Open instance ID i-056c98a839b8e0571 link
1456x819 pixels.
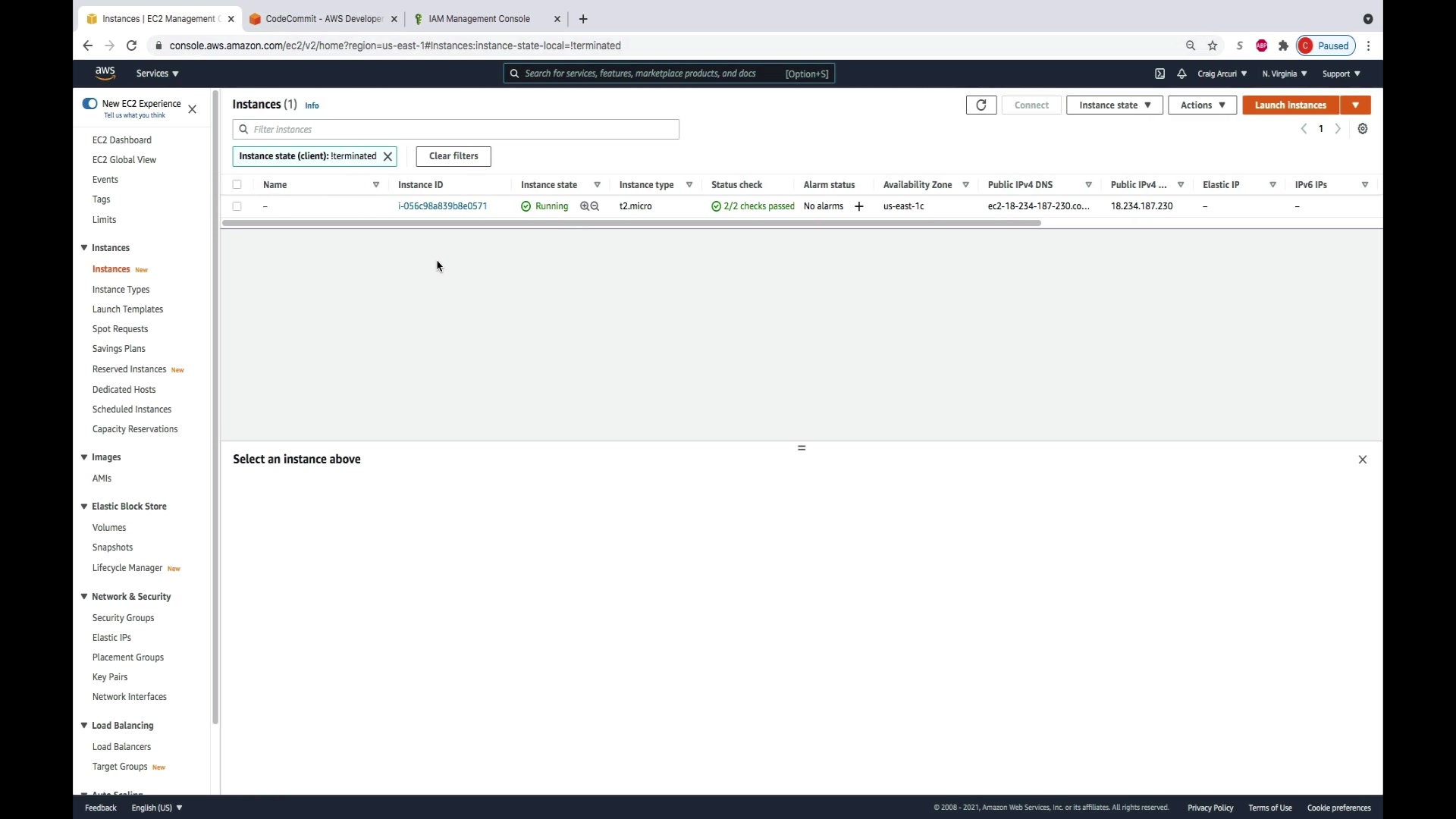tap(442, 206)
